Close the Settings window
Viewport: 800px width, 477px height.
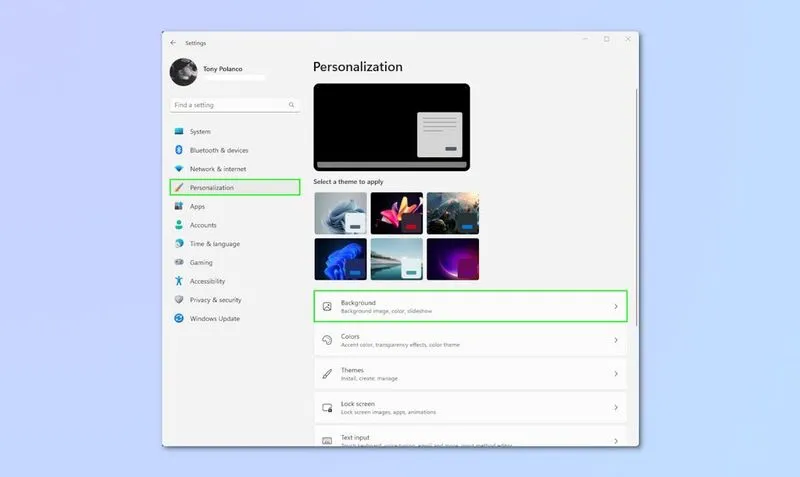628,39
